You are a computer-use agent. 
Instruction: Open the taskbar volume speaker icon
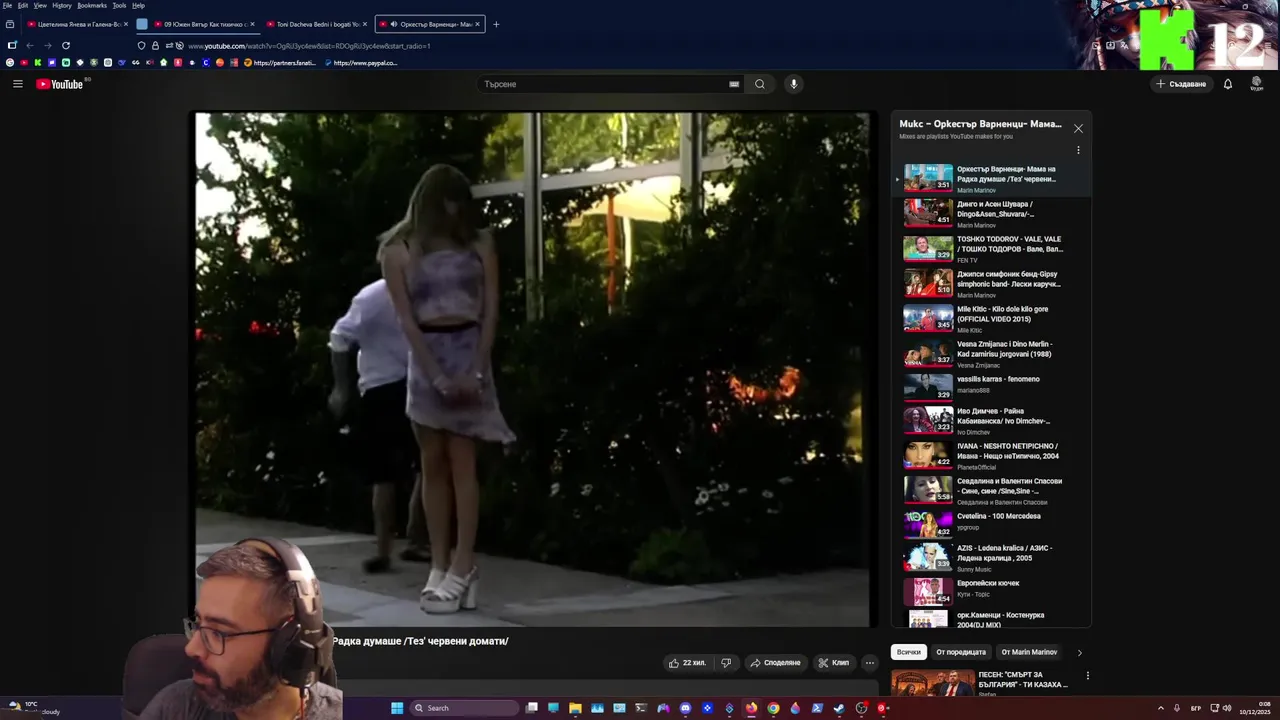click(x=1228, y=708)
